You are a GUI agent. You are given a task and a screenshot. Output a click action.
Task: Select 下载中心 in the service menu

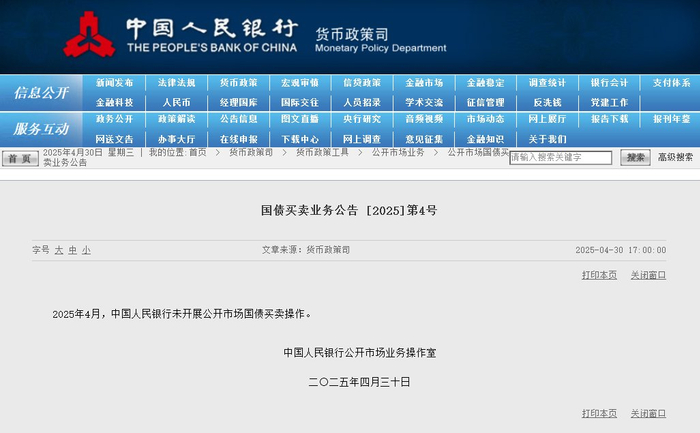point(300,139)
